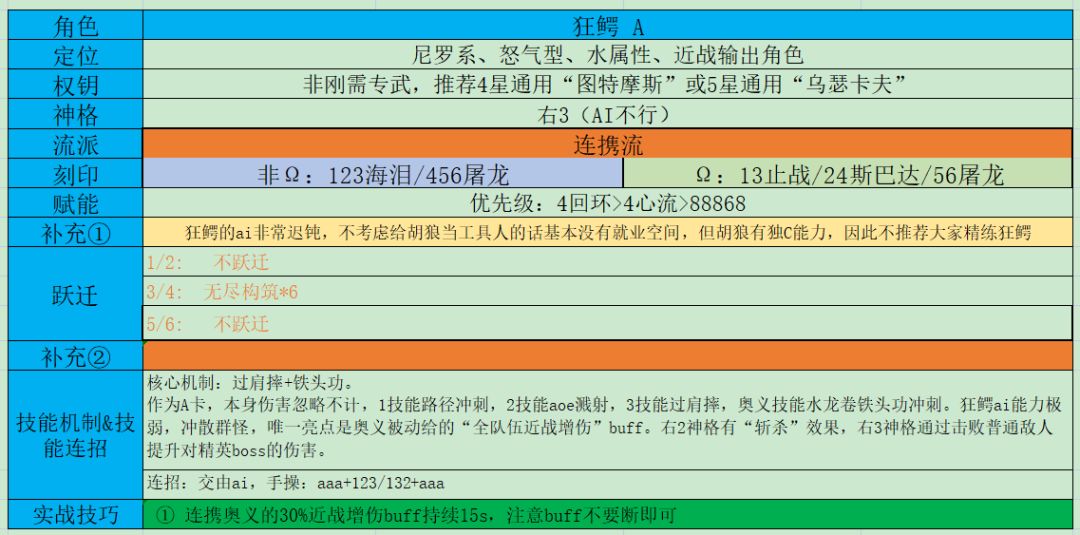Screen dimensions: 1080x535
Task: Click the 核心机制：过肩摔+铁头功 description cell
Action: click(x=608, y=420)
